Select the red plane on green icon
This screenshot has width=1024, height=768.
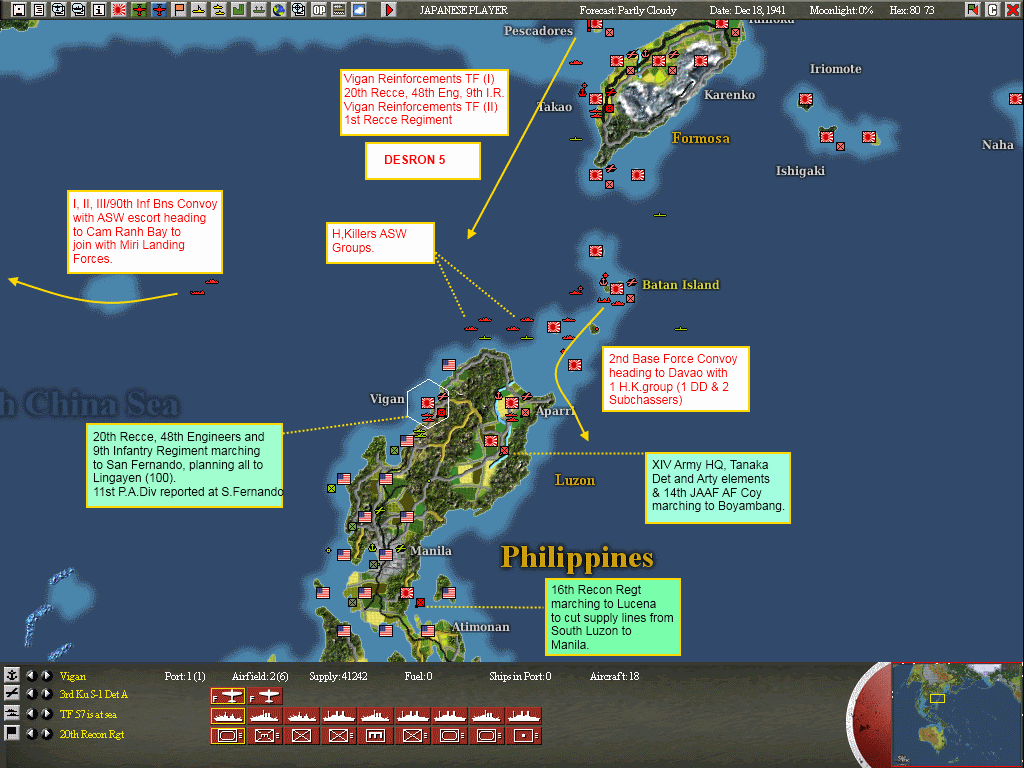(138, 10)
